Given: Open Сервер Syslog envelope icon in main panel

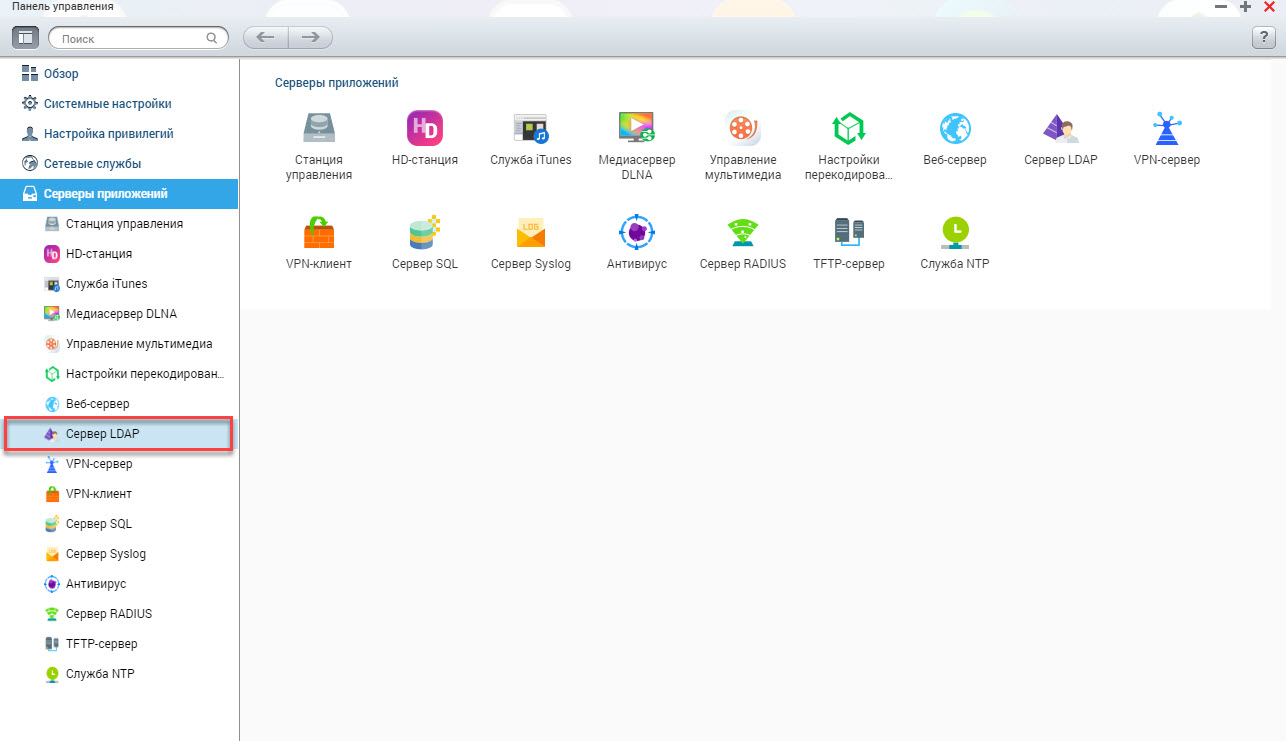Looking at the screenshot, I should [531, 232].
